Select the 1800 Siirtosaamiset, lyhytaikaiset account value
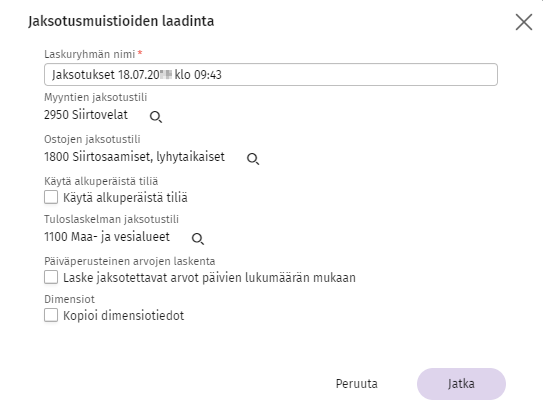Image resolution: width=543 pixels, height=417 pixels. coord(134,157)
